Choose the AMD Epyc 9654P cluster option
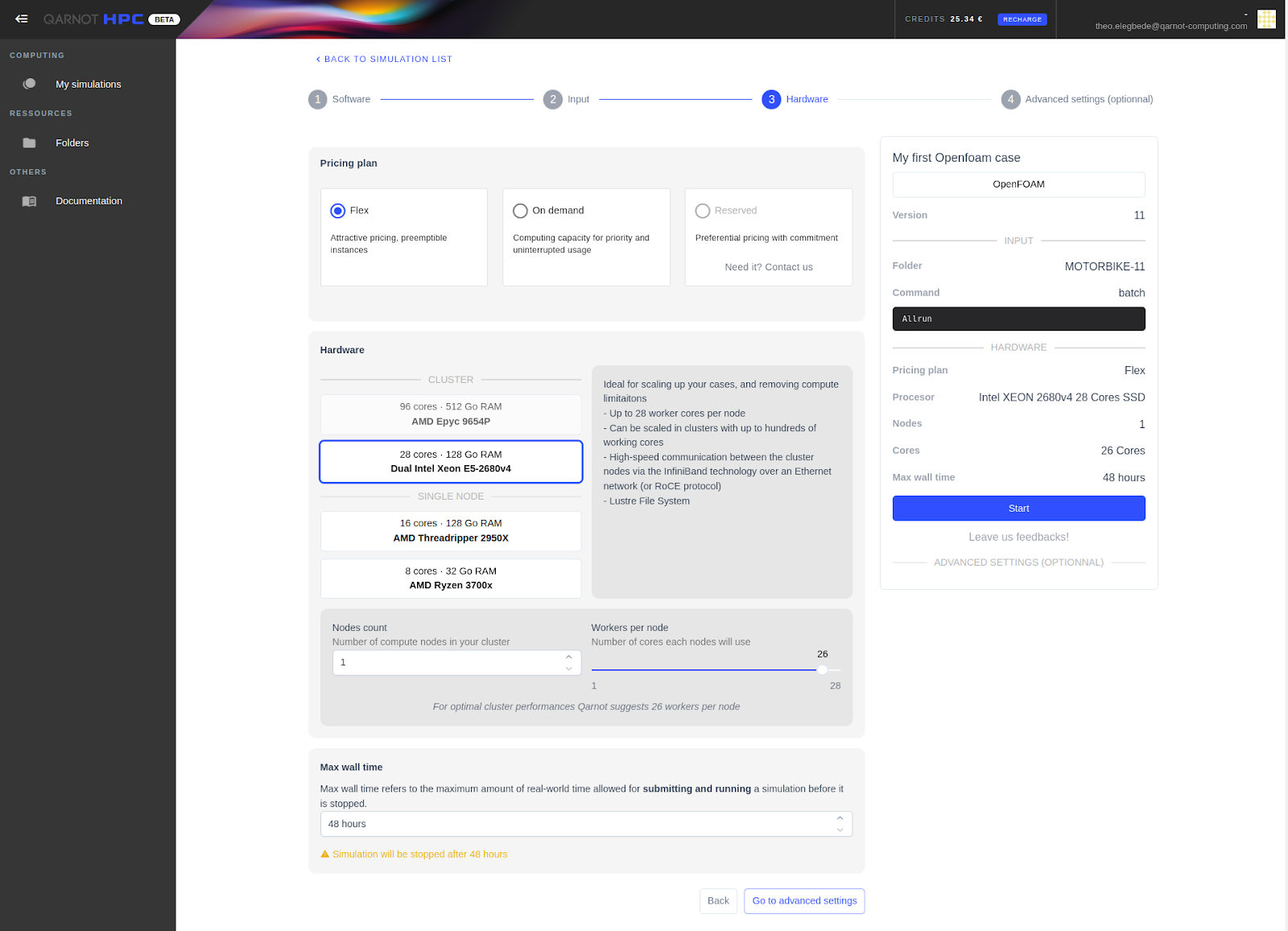The image size is (1288, 931). [x=451, y=414]
